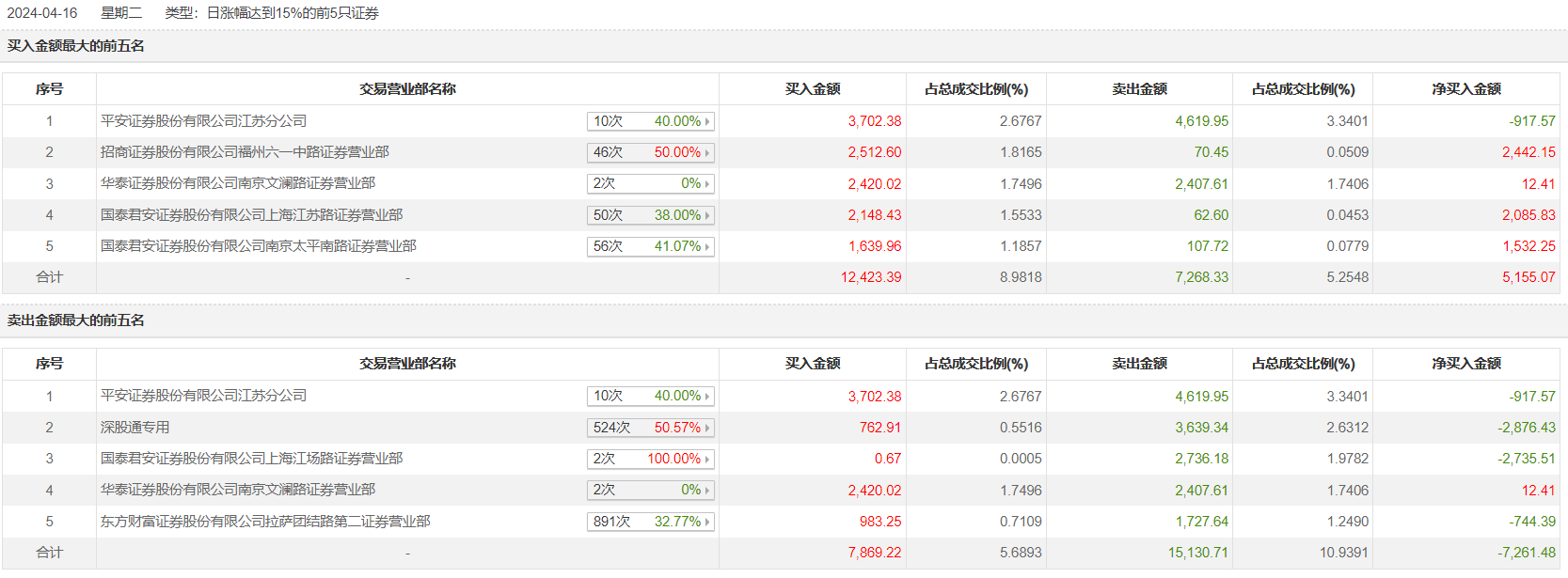The width and height of the screenshot is (1568, 578).
Task: Open 东方财富拉萨团结路第二证券营业部 link
Action: point(265,522)
